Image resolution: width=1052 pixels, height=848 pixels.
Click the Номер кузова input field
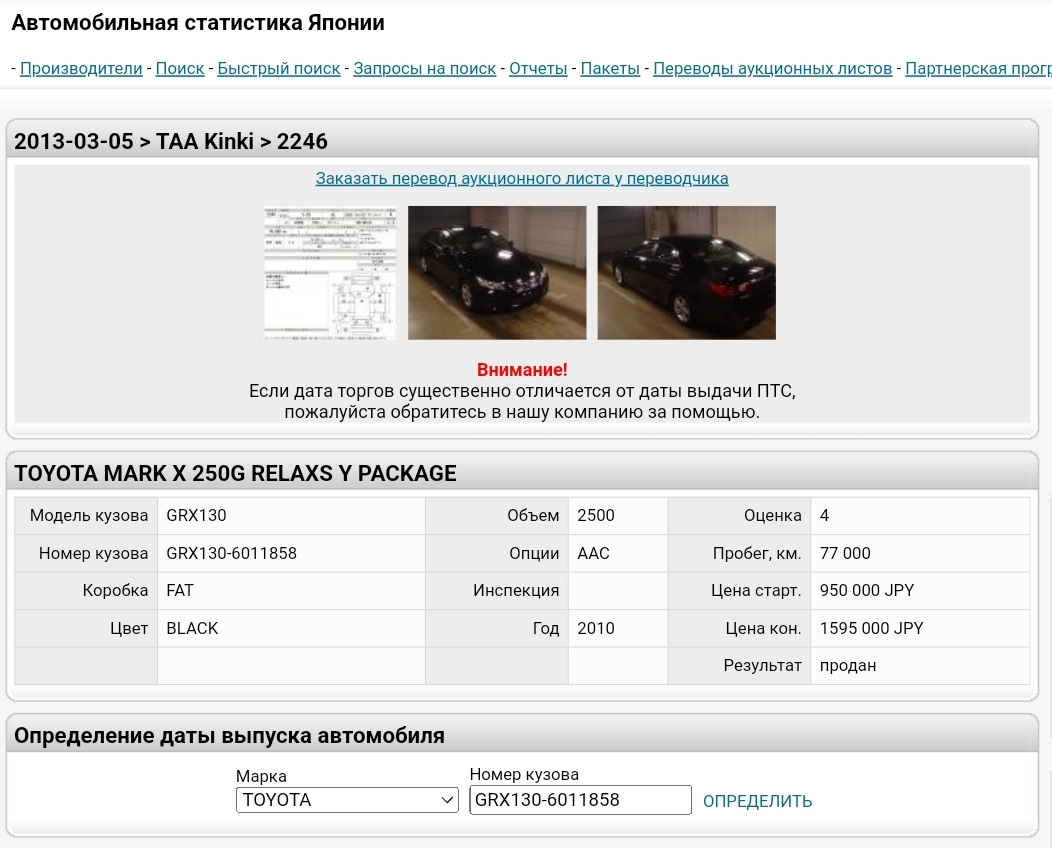tap(580, 800)
